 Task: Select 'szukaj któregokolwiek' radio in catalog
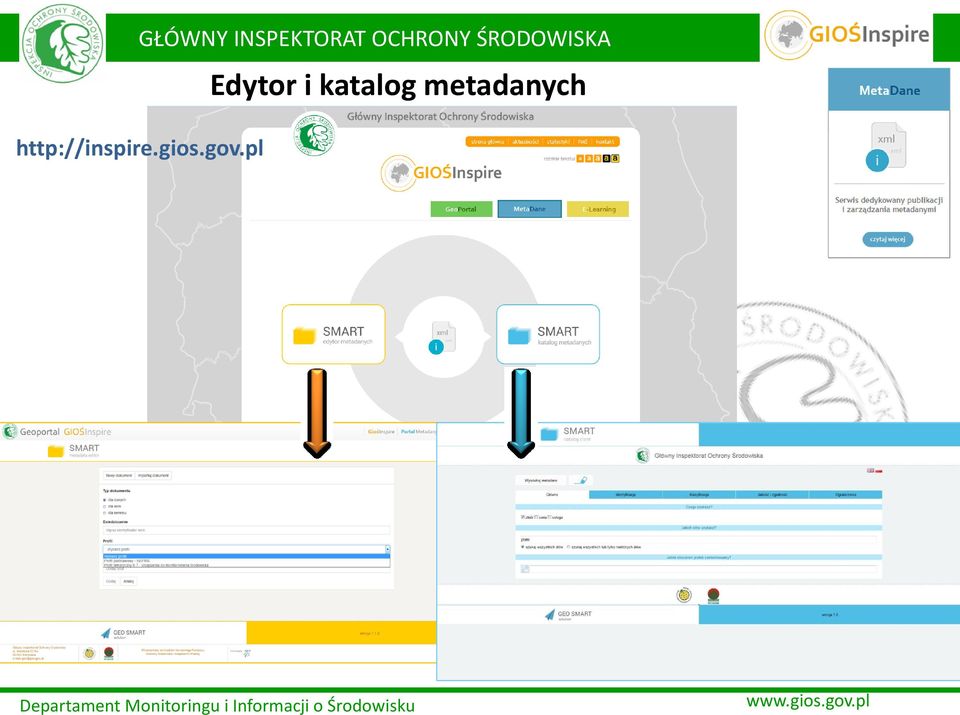click(x=569, y=547)
